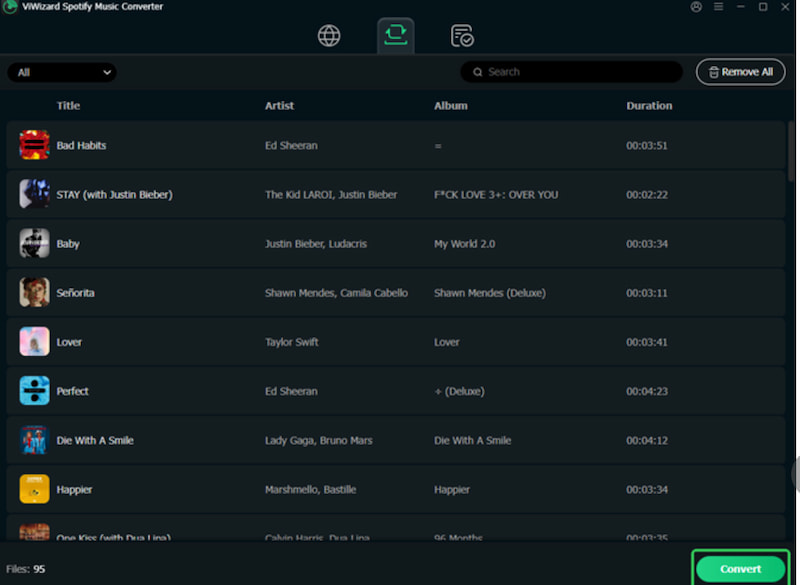Click the Remove All button
800x585 pixels.
pos(740,72)
